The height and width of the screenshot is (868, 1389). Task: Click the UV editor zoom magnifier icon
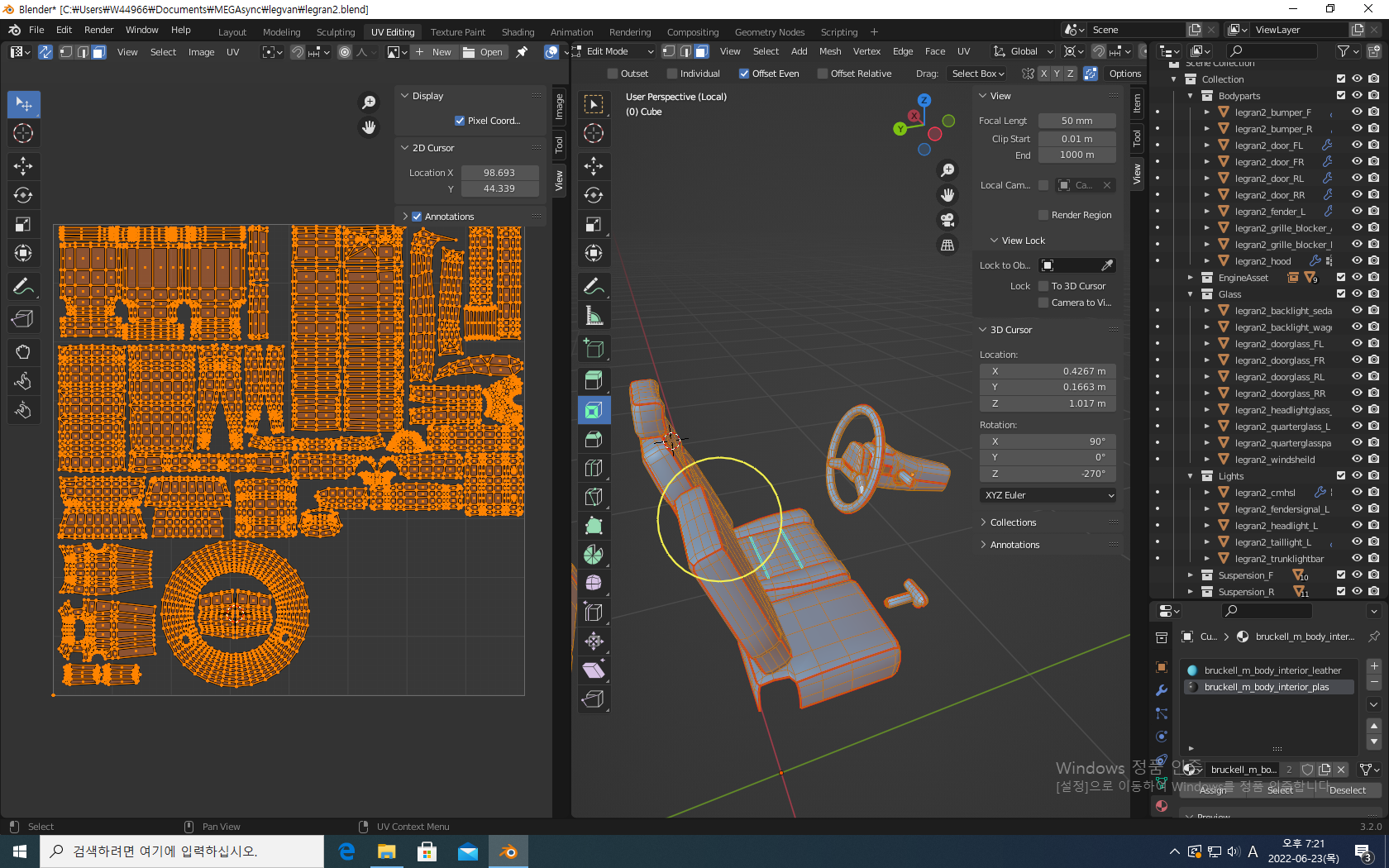pyautogui.click(x=369, y=103)
